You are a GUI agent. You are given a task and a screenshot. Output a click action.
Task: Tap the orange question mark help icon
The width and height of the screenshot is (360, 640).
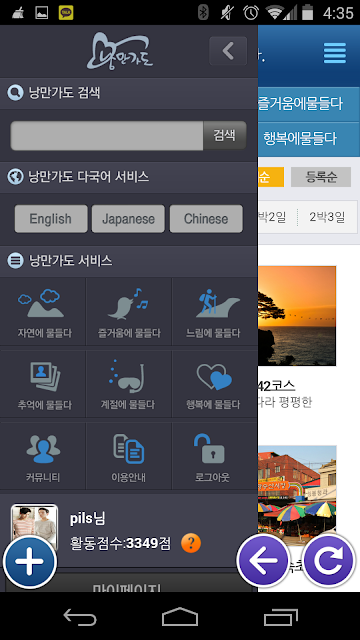pos(191,543)
